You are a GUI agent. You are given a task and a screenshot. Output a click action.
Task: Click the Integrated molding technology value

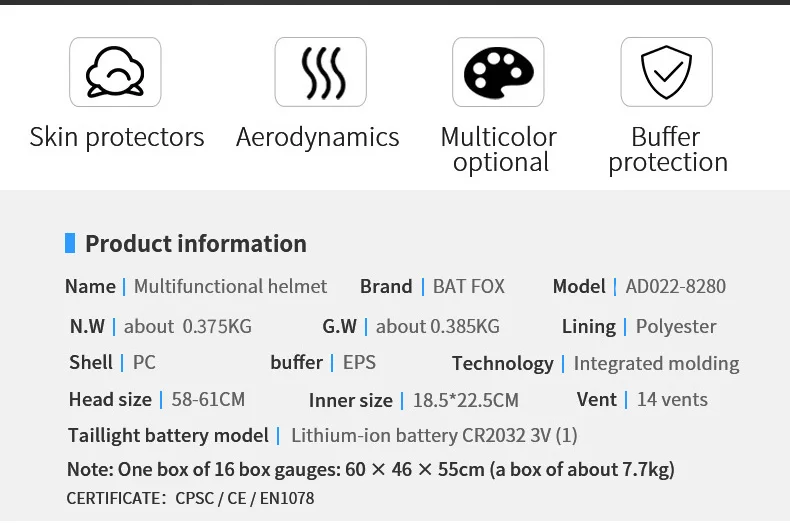[656, 364]
